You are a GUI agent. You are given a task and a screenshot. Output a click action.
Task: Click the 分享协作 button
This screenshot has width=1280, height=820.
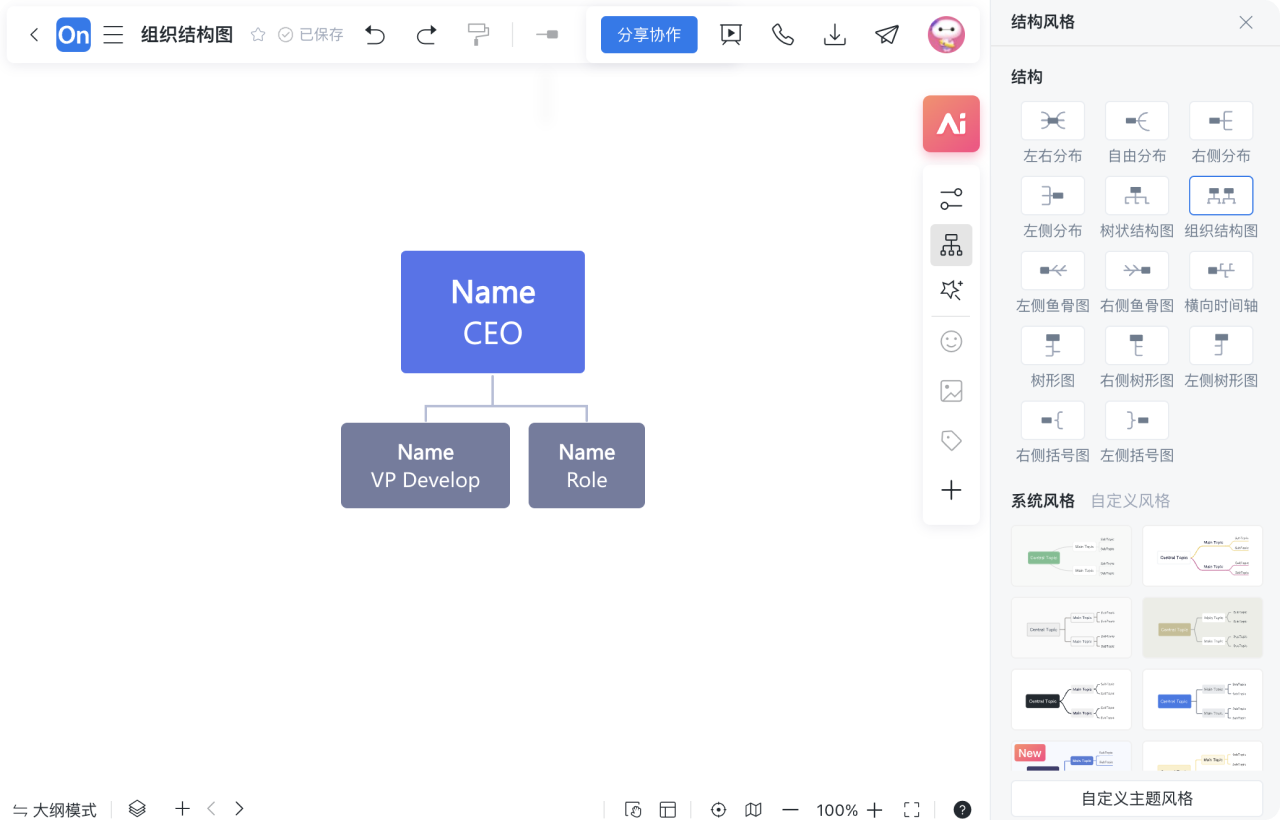649,35
